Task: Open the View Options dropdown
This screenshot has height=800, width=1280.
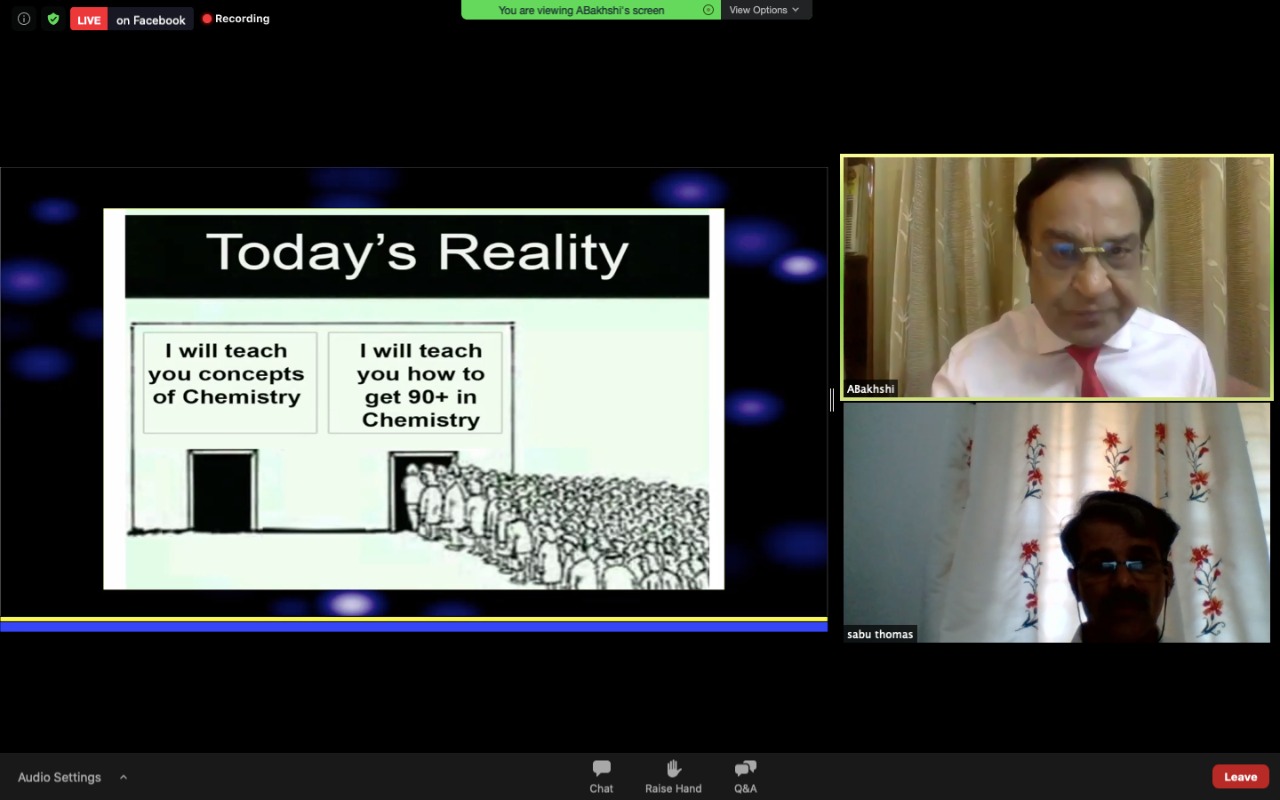Action: pos(765,10)
